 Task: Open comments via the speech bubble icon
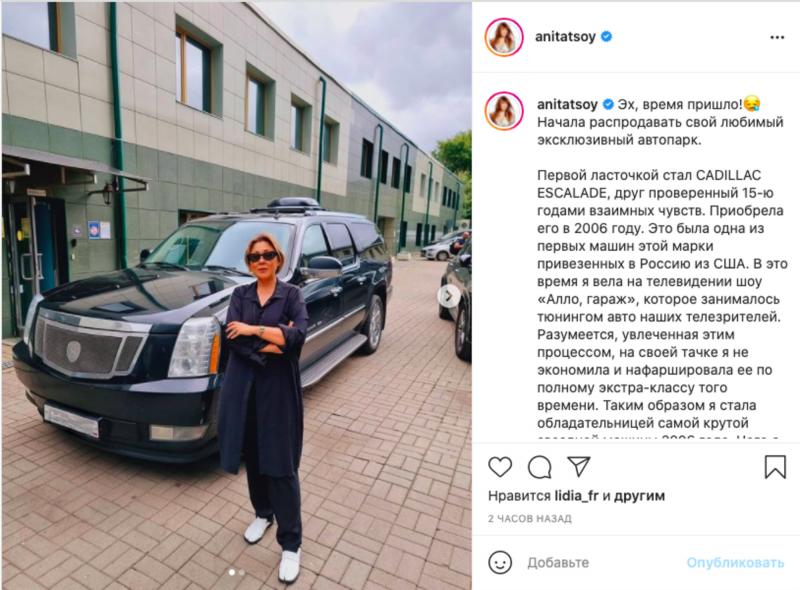[x=539, y=467]
